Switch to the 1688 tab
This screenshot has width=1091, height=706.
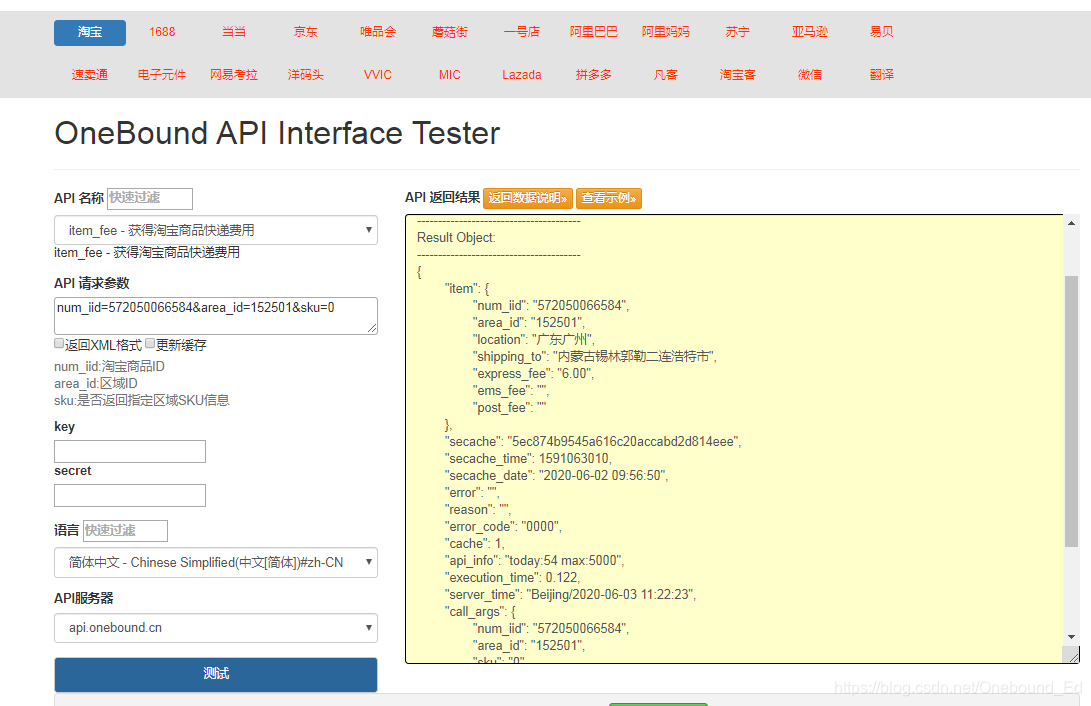[161, 33]
